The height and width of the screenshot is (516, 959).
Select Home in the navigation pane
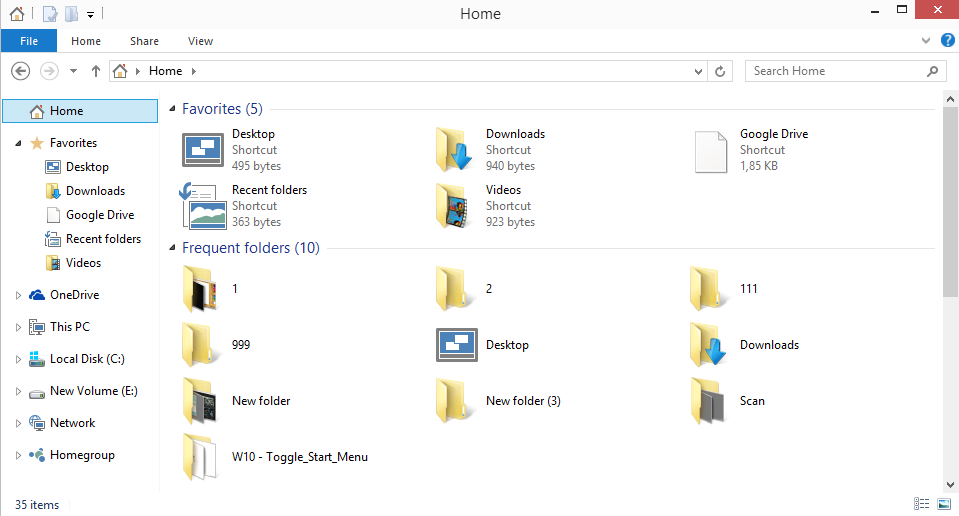click(80, 111)
